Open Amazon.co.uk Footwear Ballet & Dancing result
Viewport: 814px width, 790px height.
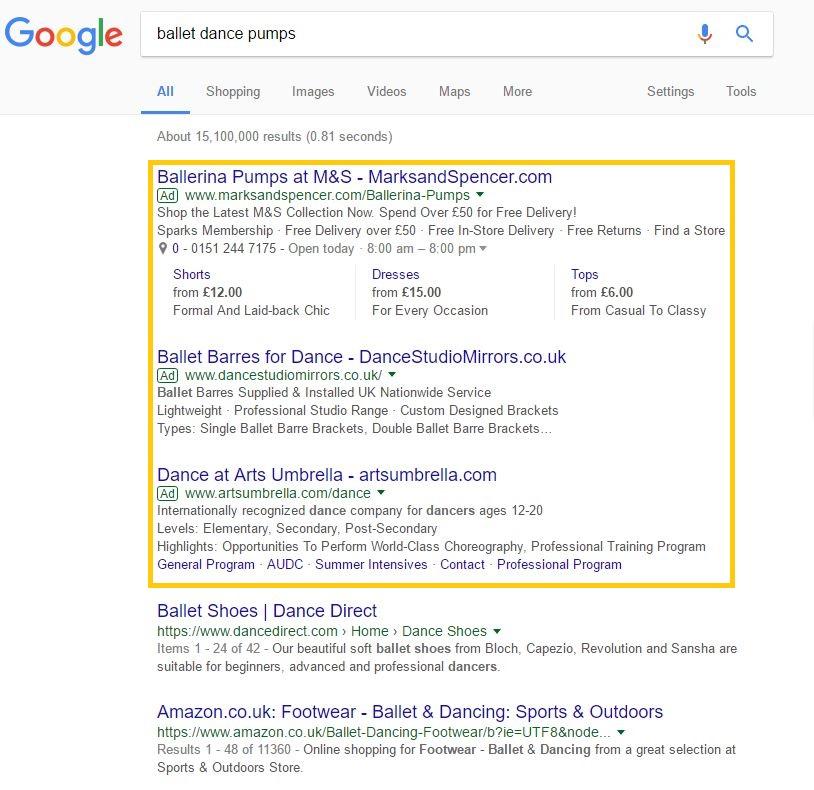click(410, 712)
